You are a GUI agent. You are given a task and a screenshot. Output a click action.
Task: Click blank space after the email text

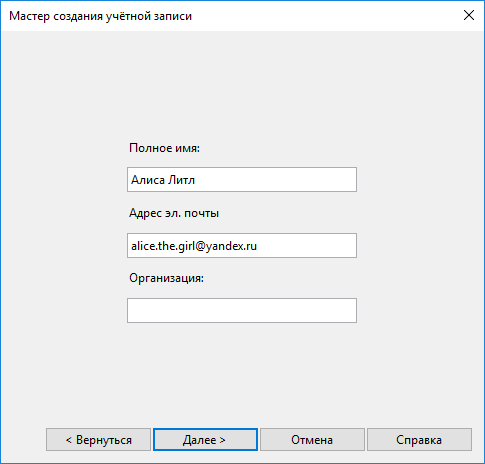coord(306,246)
